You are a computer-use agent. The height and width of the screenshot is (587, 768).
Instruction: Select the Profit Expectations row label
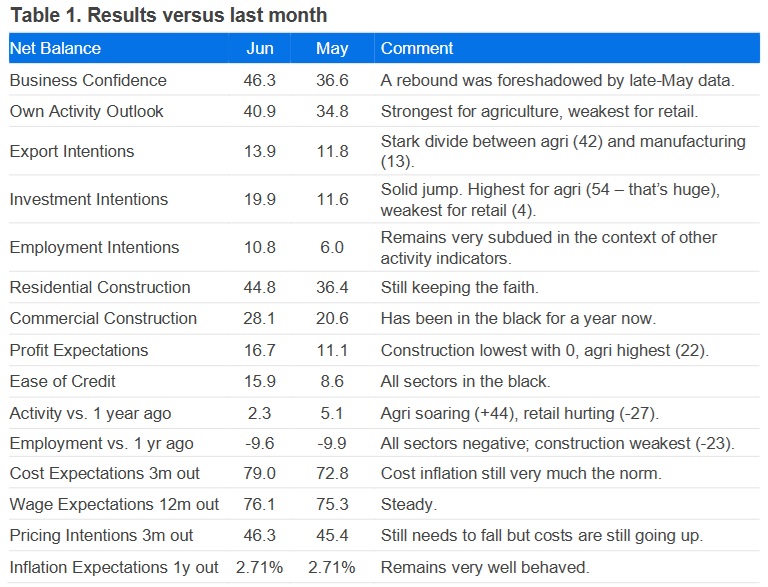(x=78, y=350)
